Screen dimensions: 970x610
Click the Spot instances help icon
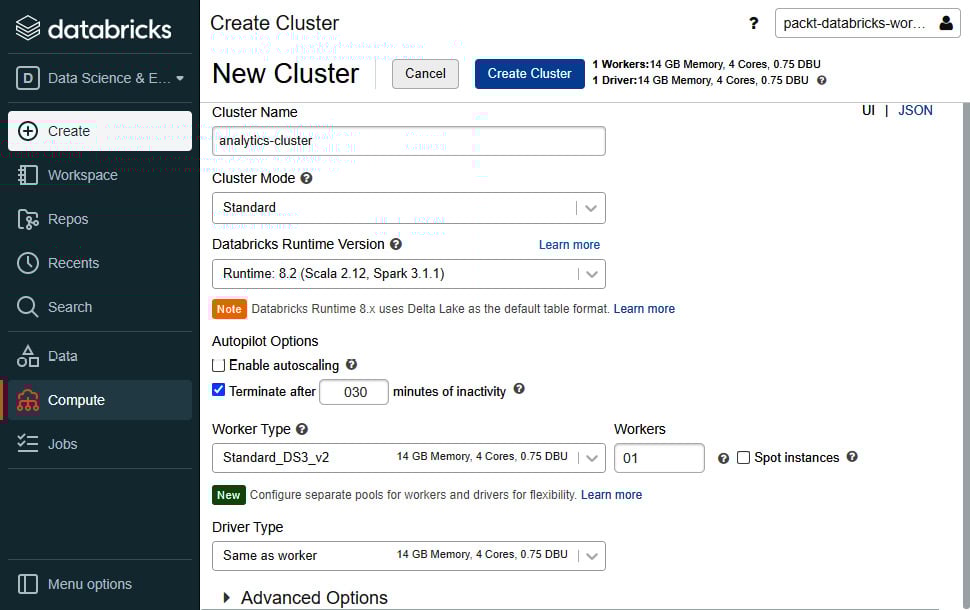[x=852, y=457]
